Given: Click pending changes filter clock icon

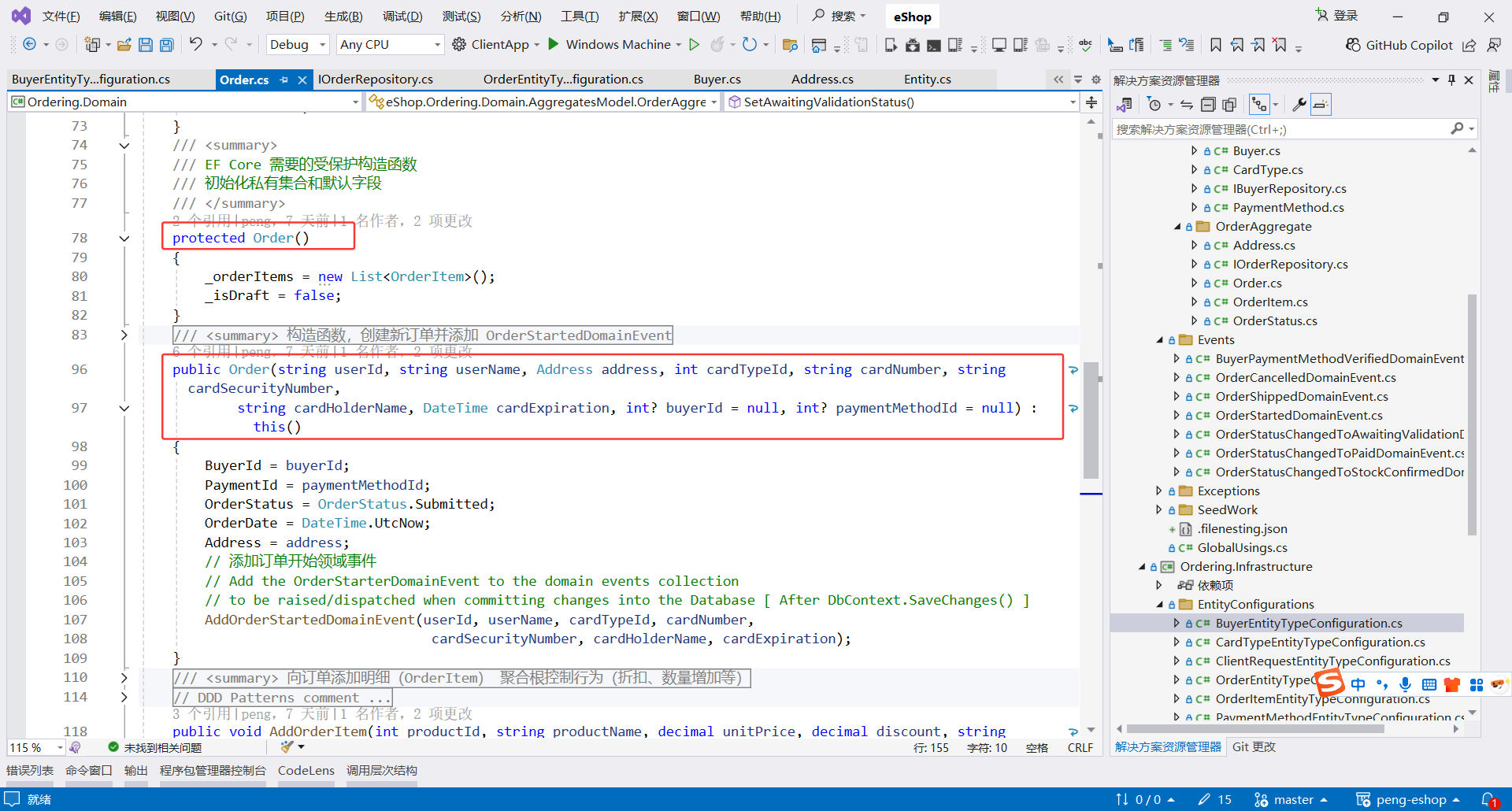Looking at the screenshot, I should pos(1154,104).
